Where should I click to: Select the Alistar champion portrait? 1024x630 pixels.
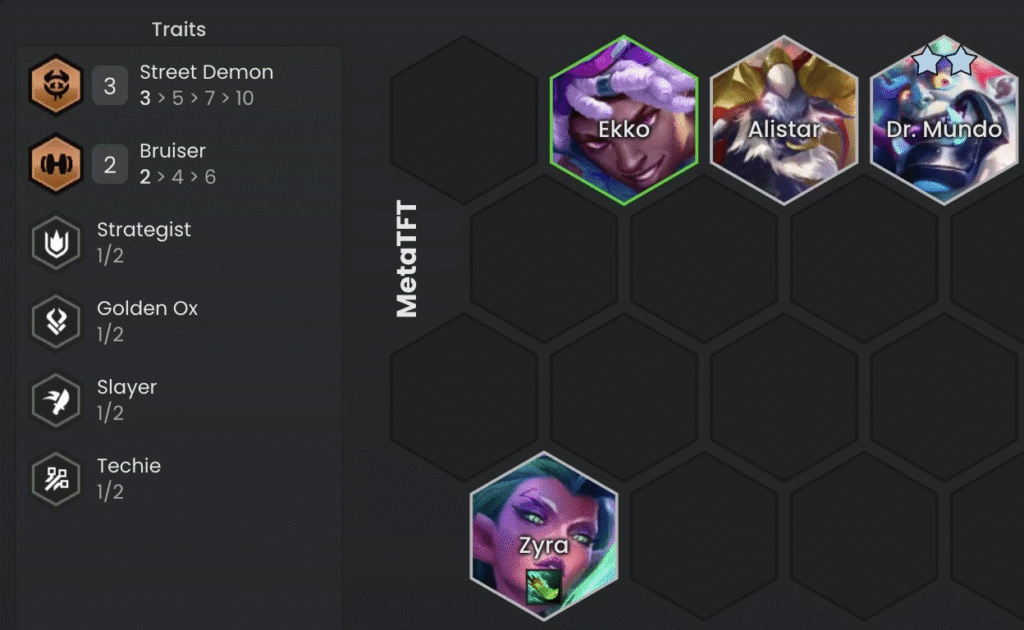pos(784,120)
